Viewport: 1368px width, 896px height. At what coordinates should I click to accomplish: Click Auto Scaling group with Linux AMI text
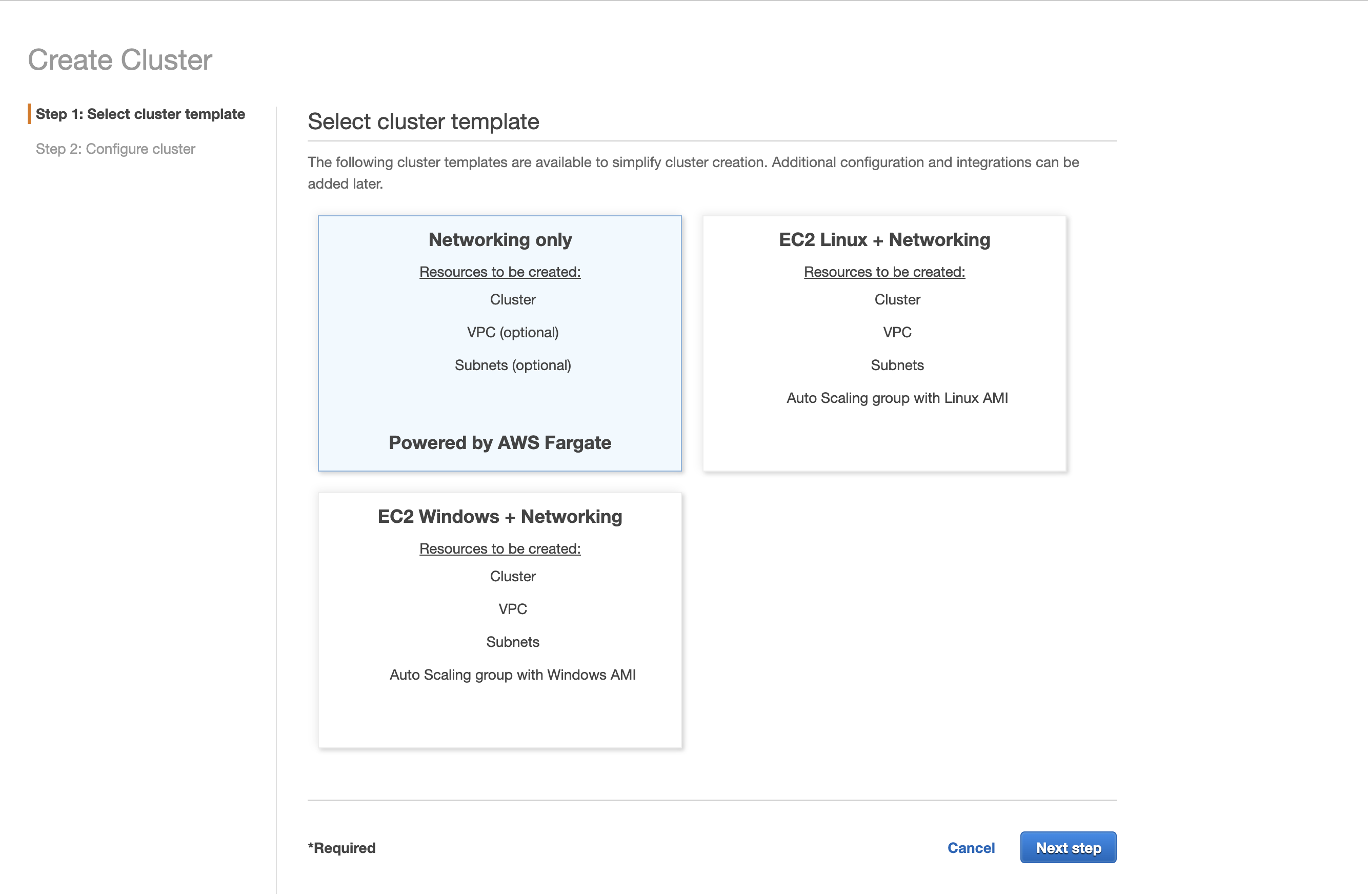point(897,397)
